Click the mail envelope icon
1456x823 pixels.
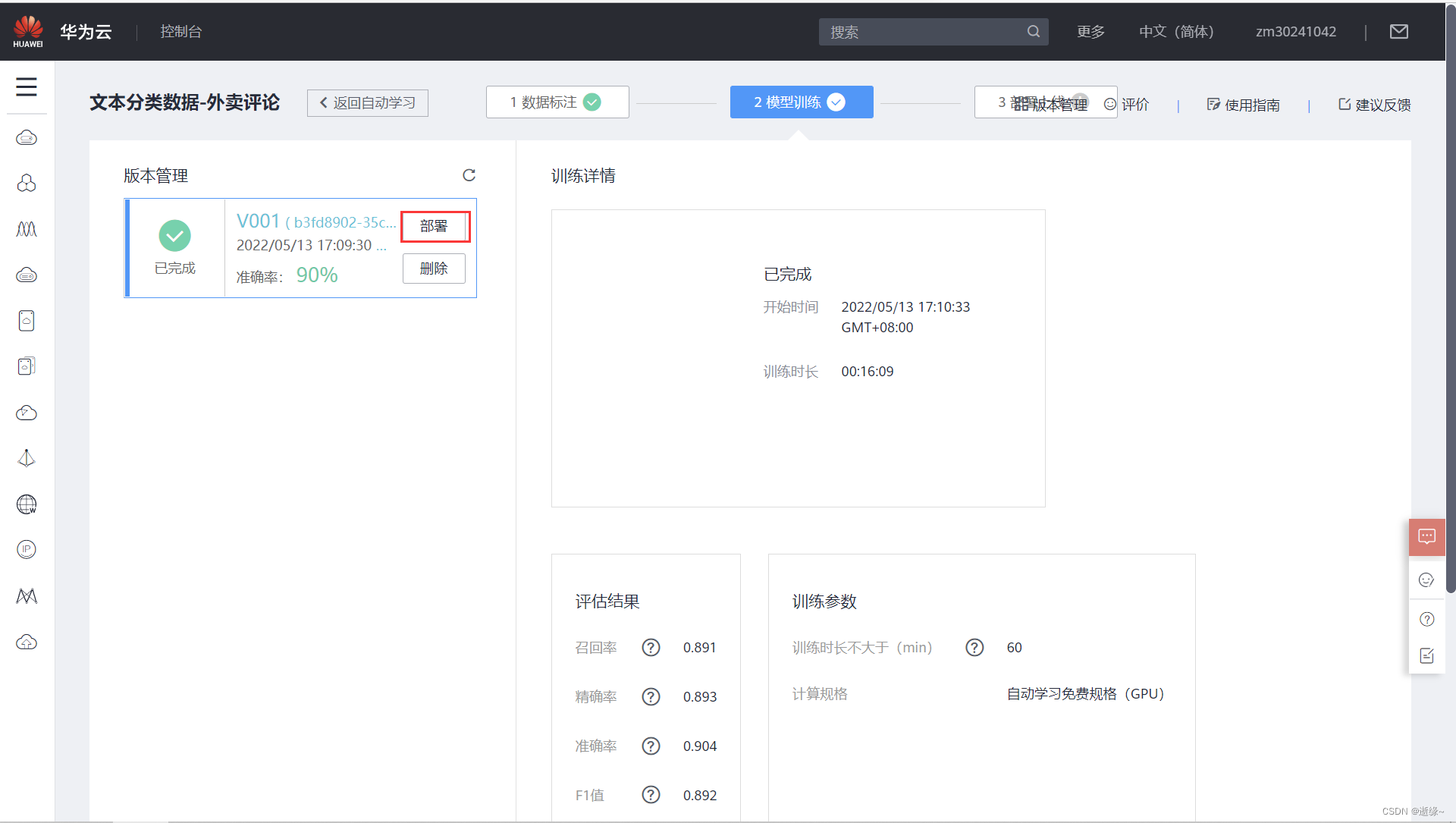(x=1398, y=32)
